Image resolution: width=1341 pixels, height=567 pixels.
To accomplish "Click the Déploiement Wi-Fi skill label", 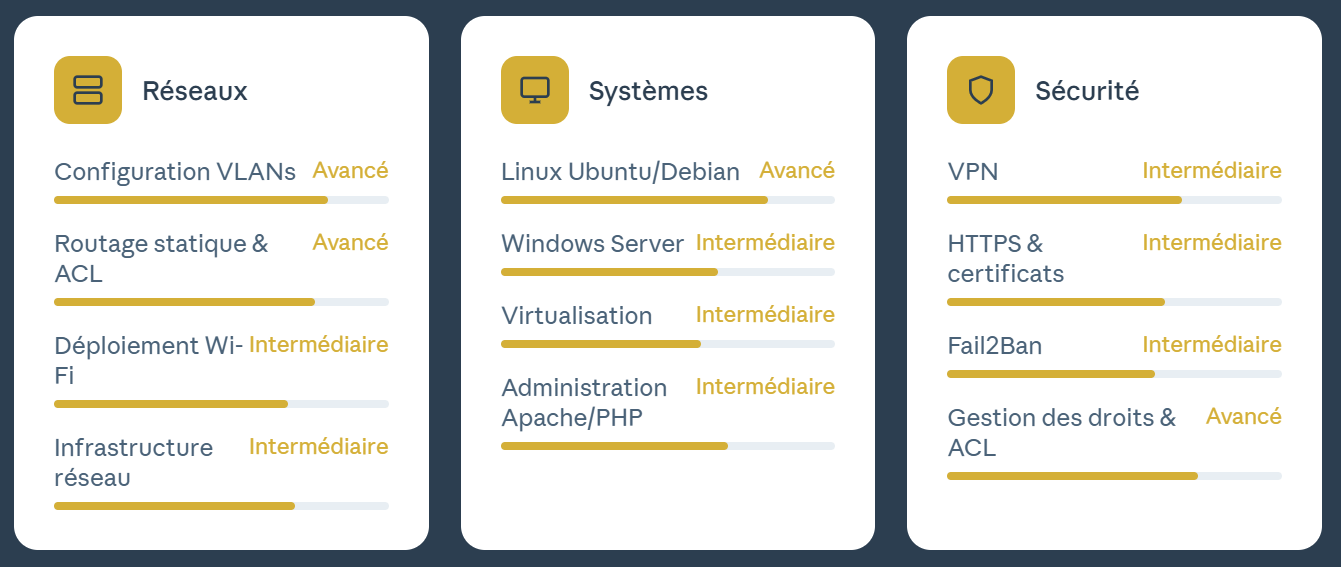I will (147, 360).
